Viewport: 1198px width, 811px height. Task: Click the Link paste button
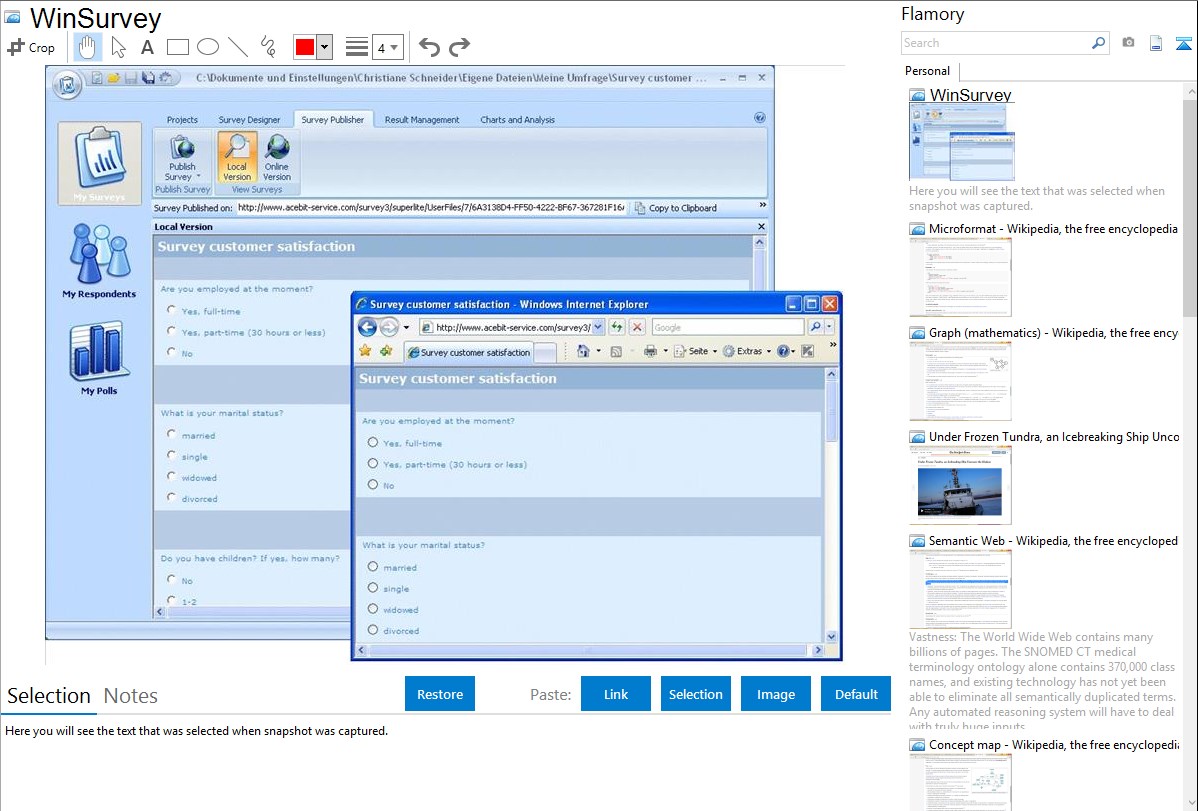pos(616,694)
